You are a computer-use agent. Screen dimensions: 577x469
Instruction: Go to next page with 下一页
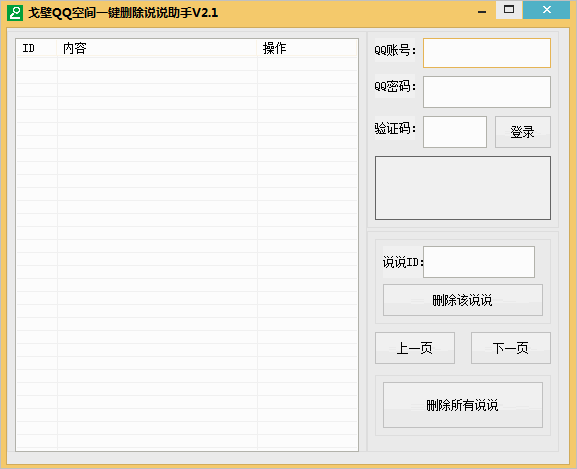511,348
